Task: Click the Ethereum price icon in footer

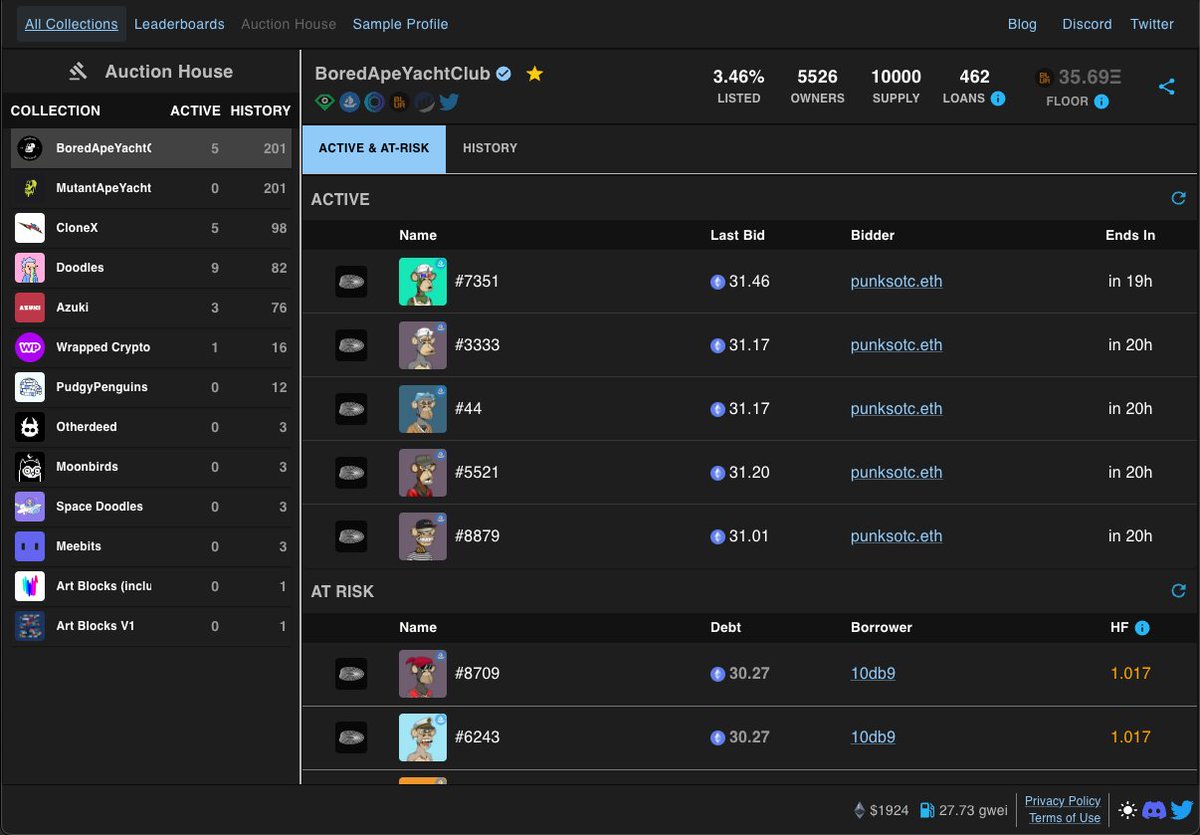Action: 859,810
